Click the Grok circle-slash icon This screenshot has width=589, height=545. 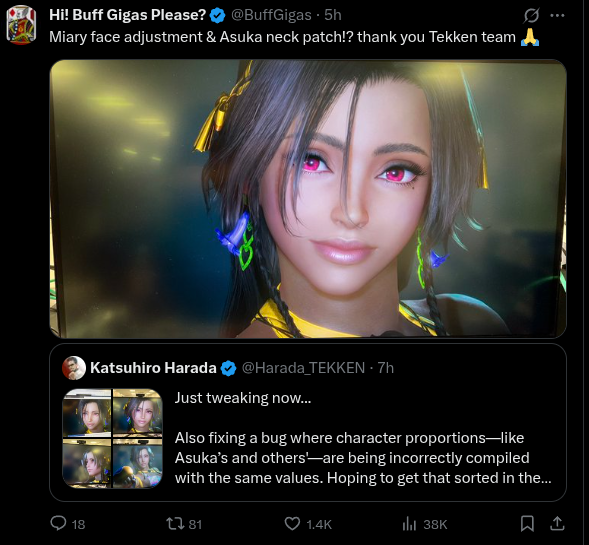click(x=531, y=15)
